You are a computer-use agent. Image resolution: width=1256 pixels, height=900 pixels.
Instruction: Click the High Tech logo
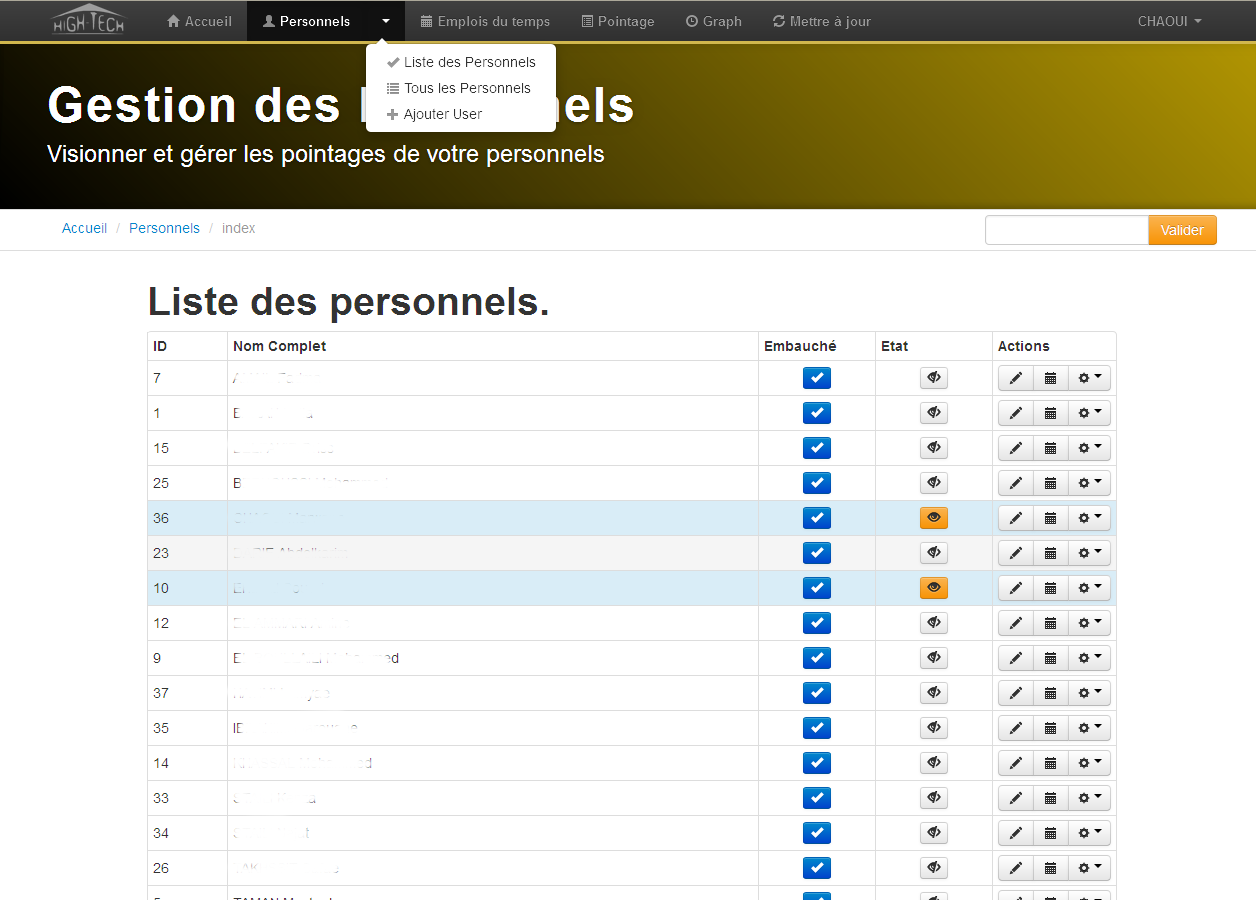point(88,20)
